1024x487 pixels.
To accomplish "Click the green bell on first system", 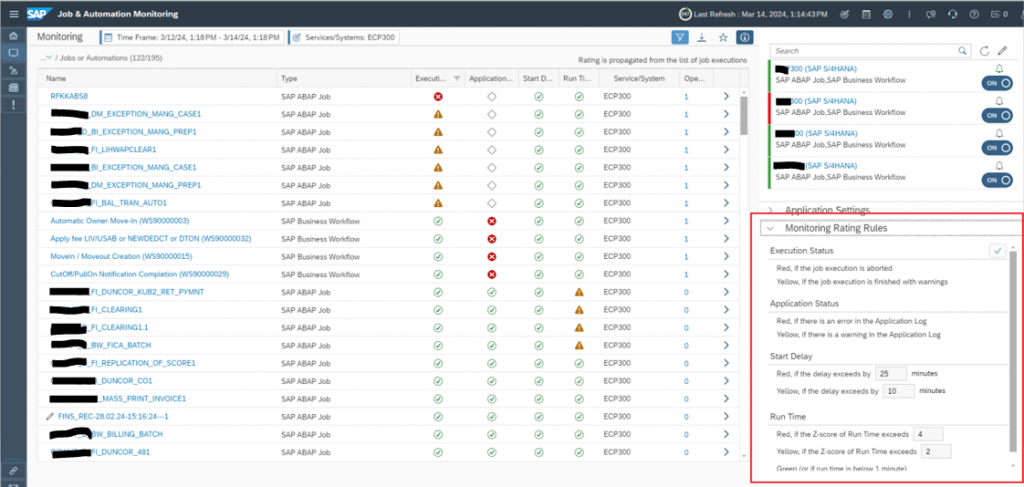I will tap(999, 69).
